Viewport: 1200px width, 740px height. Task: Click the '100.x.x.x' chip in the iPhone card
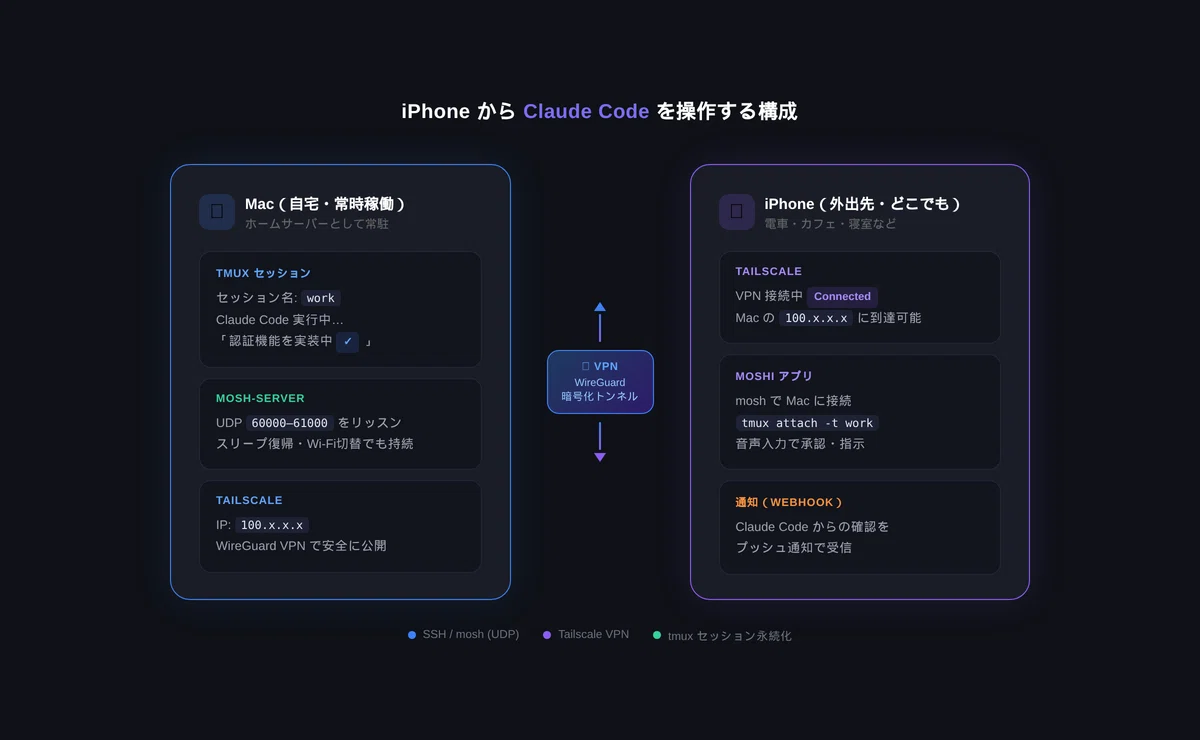816,318
